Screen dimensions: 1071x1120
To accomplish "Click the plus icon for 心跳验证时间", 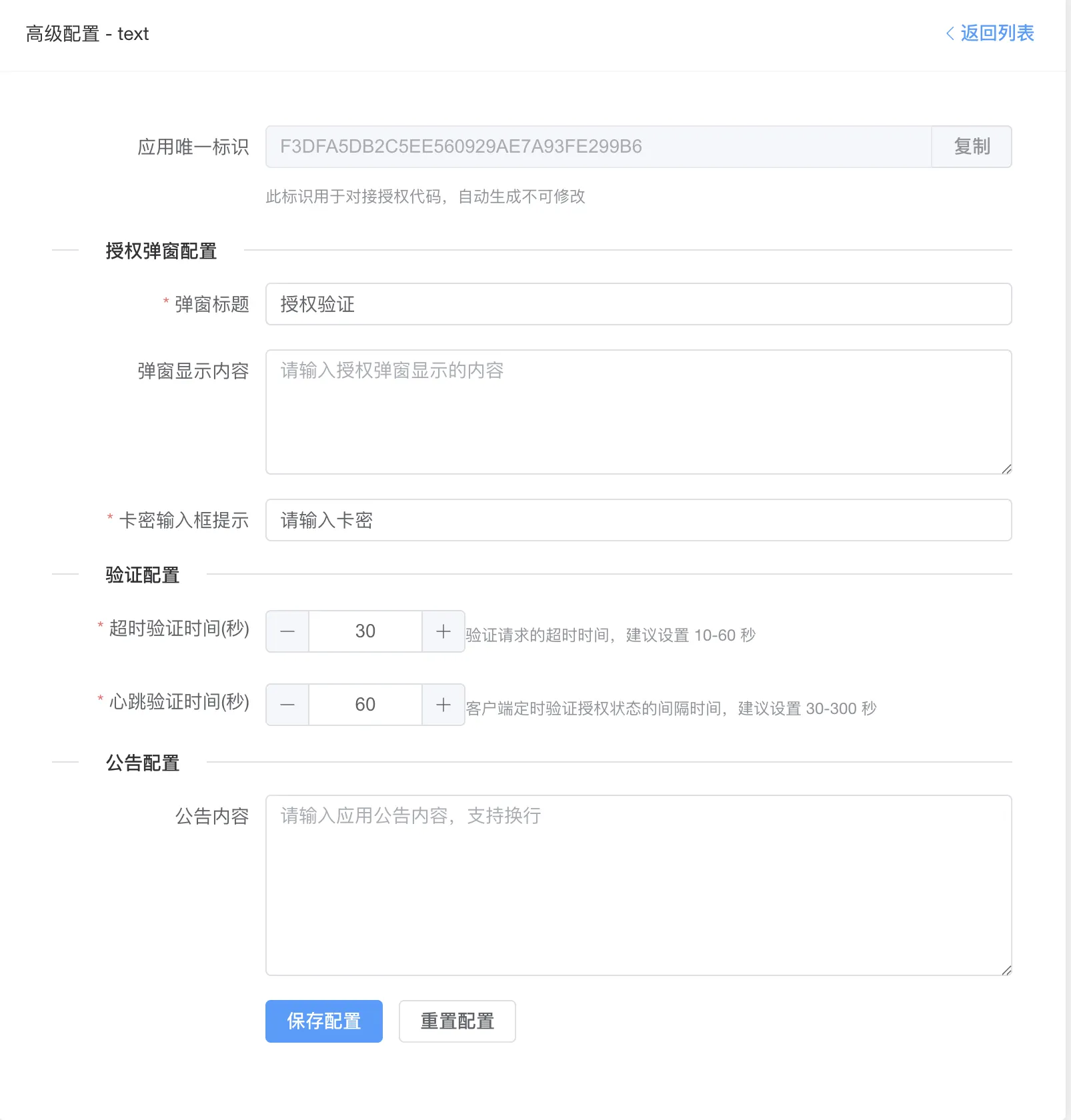I will 443,704.
